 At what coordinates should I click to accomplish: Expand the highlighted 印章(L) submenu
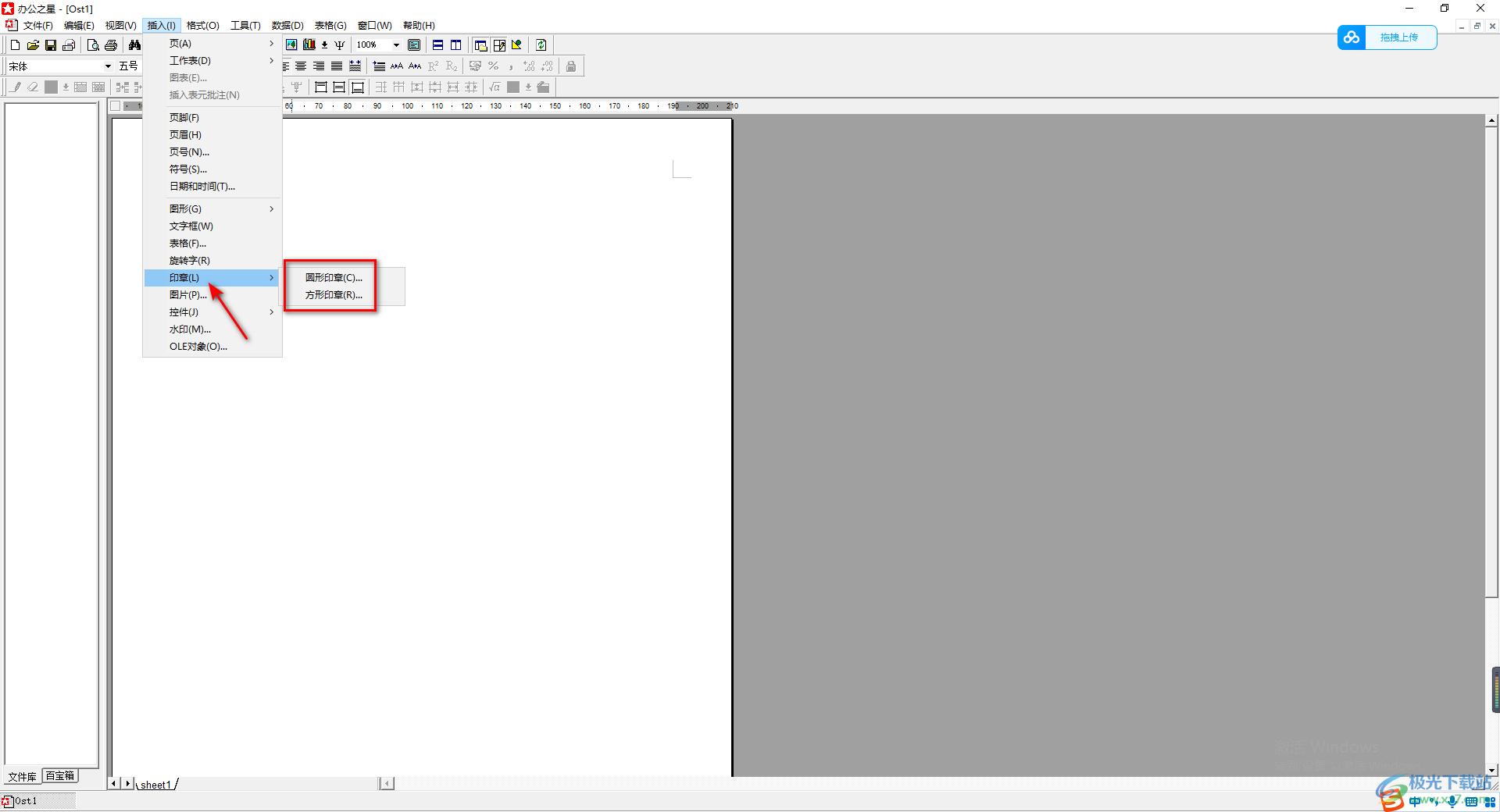click(212, 278)
